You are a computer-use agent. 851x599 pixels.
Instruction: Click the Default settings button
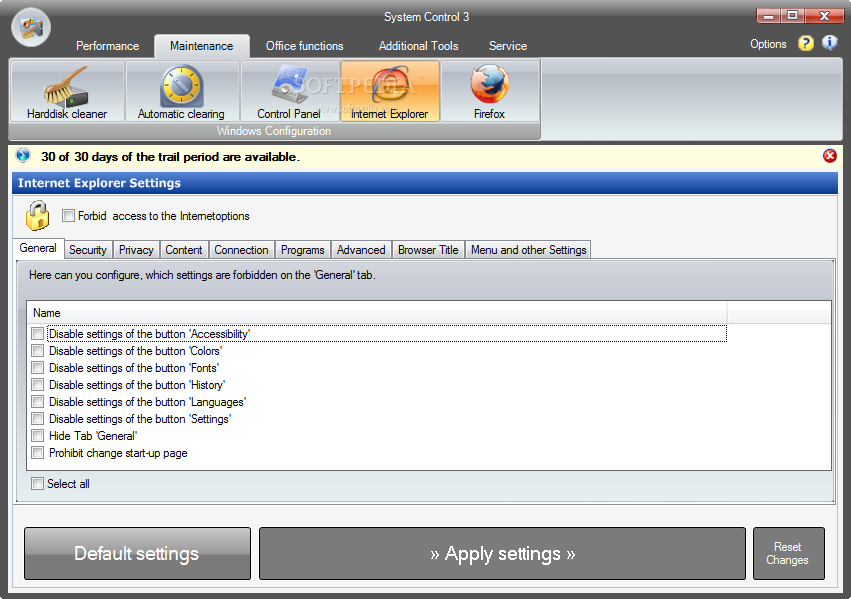137,553
